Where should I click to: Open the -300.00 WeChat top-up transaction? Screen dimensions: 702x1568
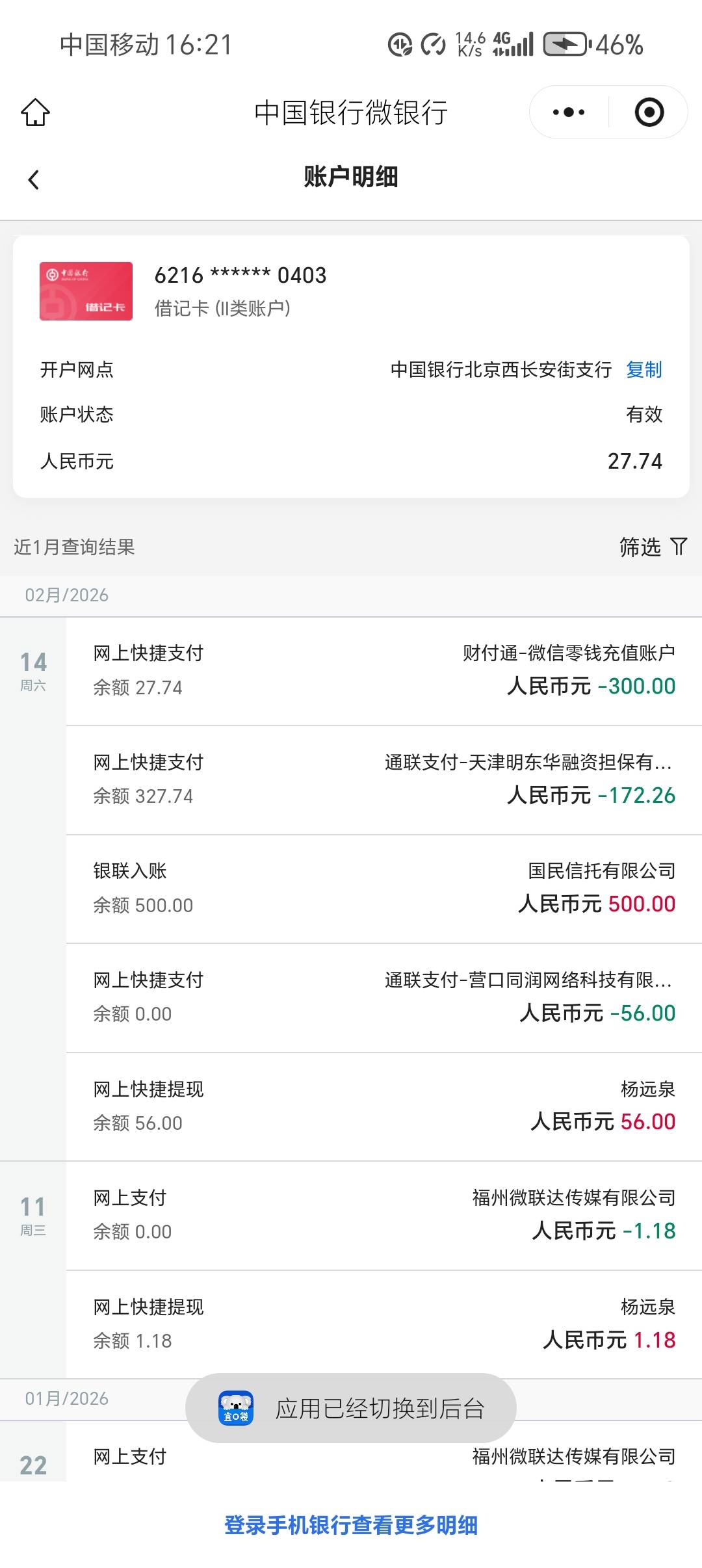click(383, 671)
